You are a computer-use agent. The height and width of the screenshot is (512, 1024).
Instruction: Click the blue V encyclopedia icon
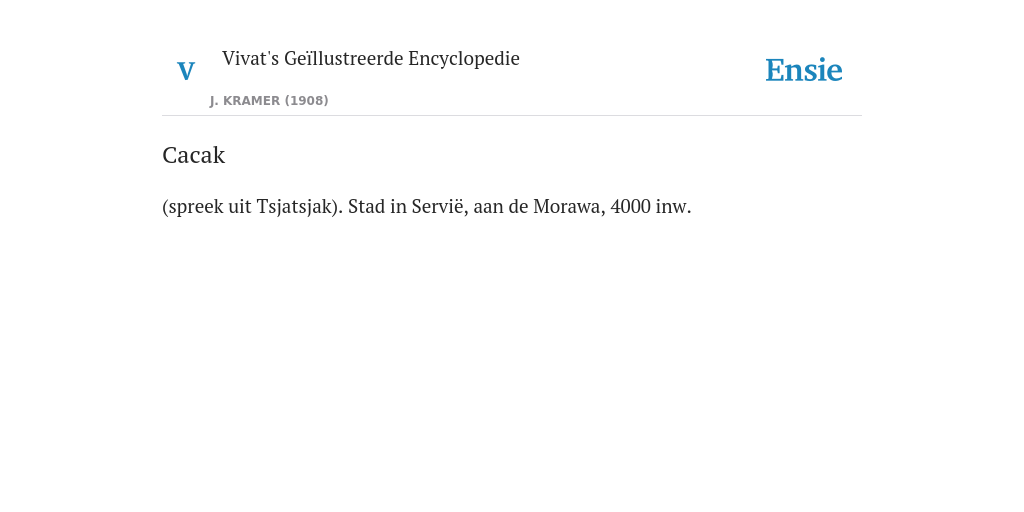[186, 71]
